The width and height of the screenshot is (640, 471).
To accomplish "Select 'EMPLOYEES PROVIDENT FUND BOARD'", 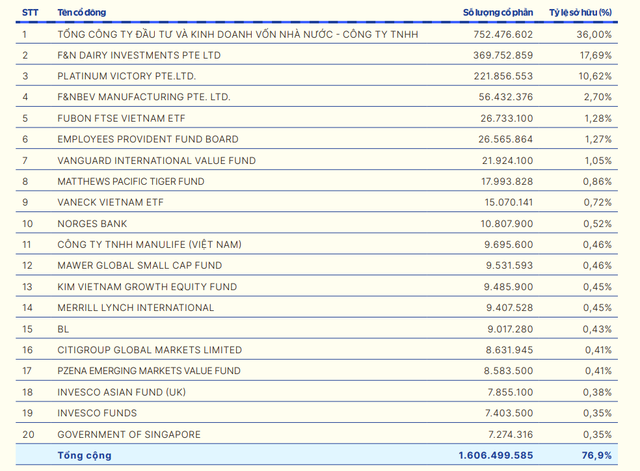I will [148, 139].
